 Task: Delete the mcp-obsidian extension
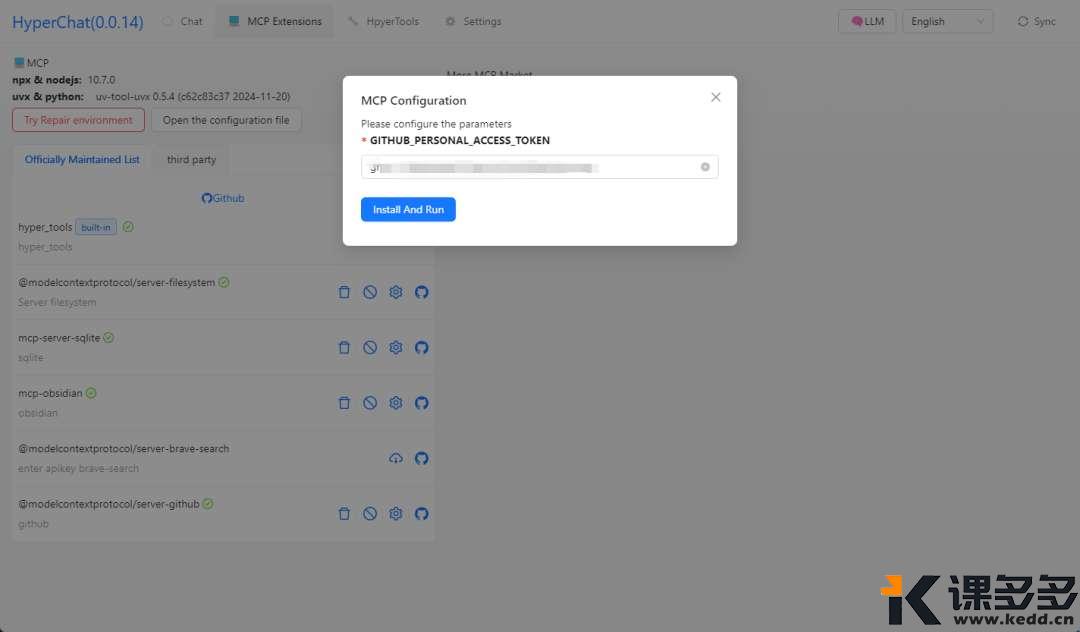pyautogui.click(x=344, y=403)
